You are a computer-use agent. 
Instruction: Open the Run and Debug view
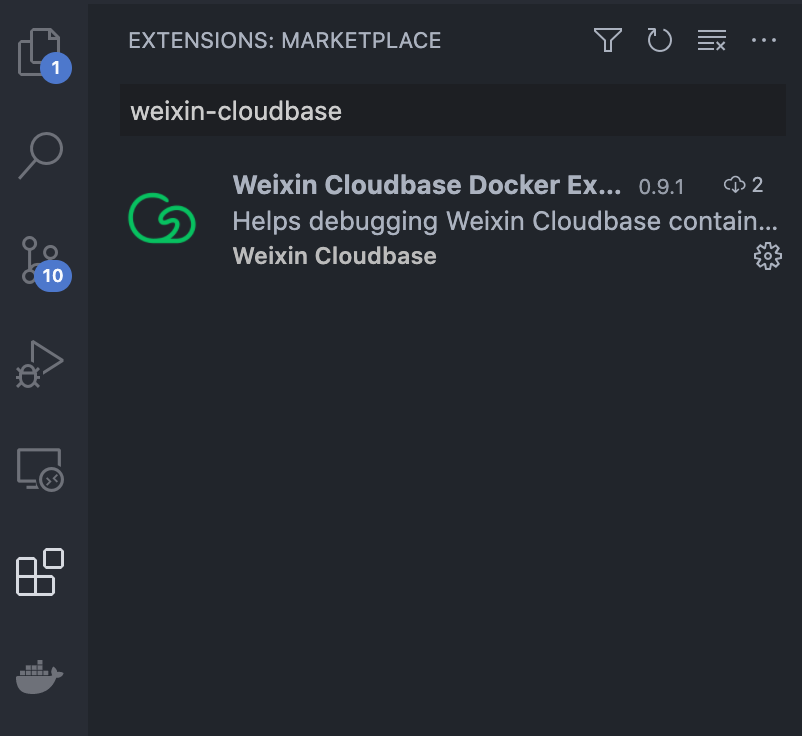[40, 363]
